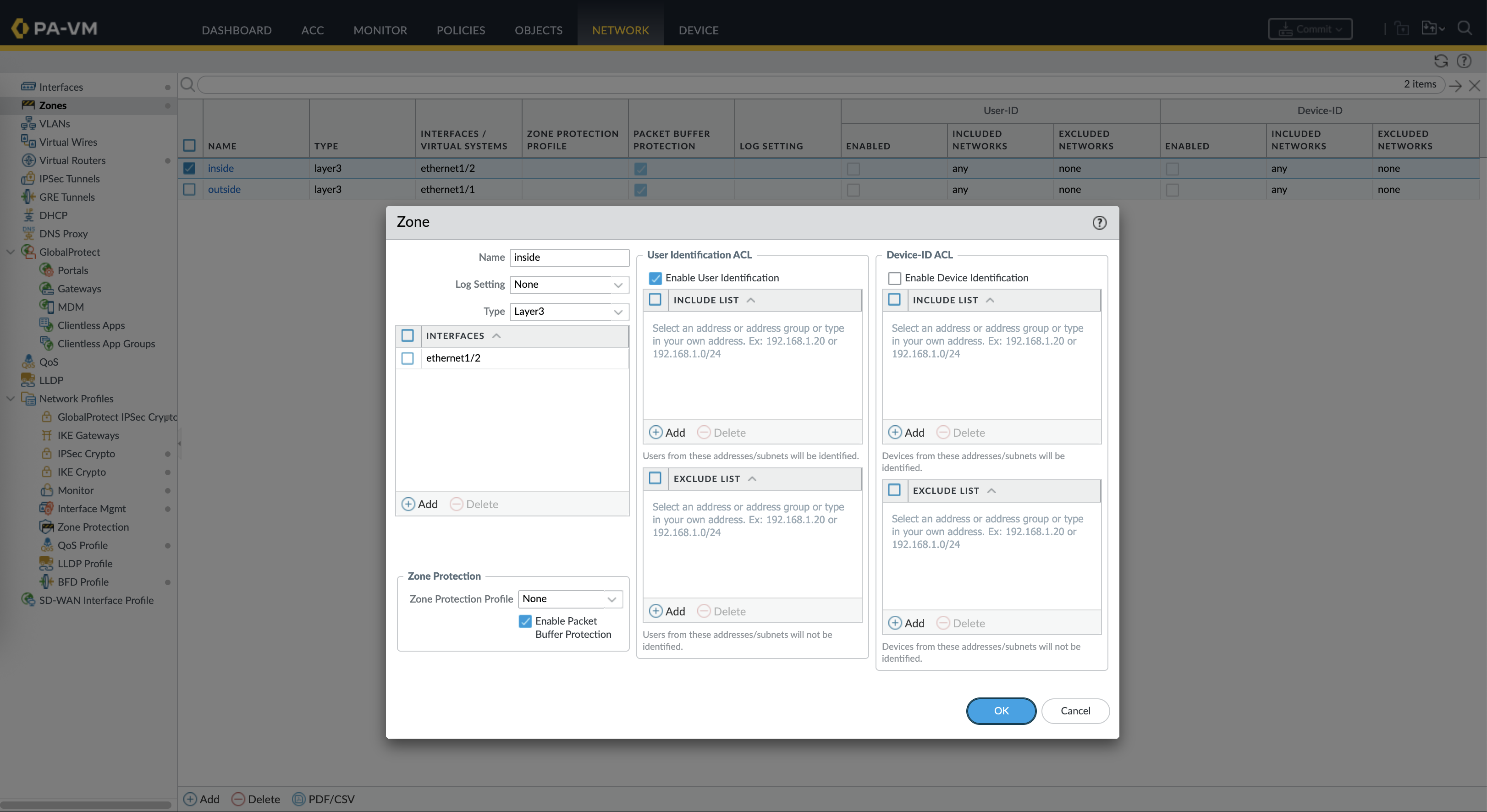This screenshot has width=1487, height=812.
Task: Uncheck Enable Packet Buffer Protection
Action: 525,621
